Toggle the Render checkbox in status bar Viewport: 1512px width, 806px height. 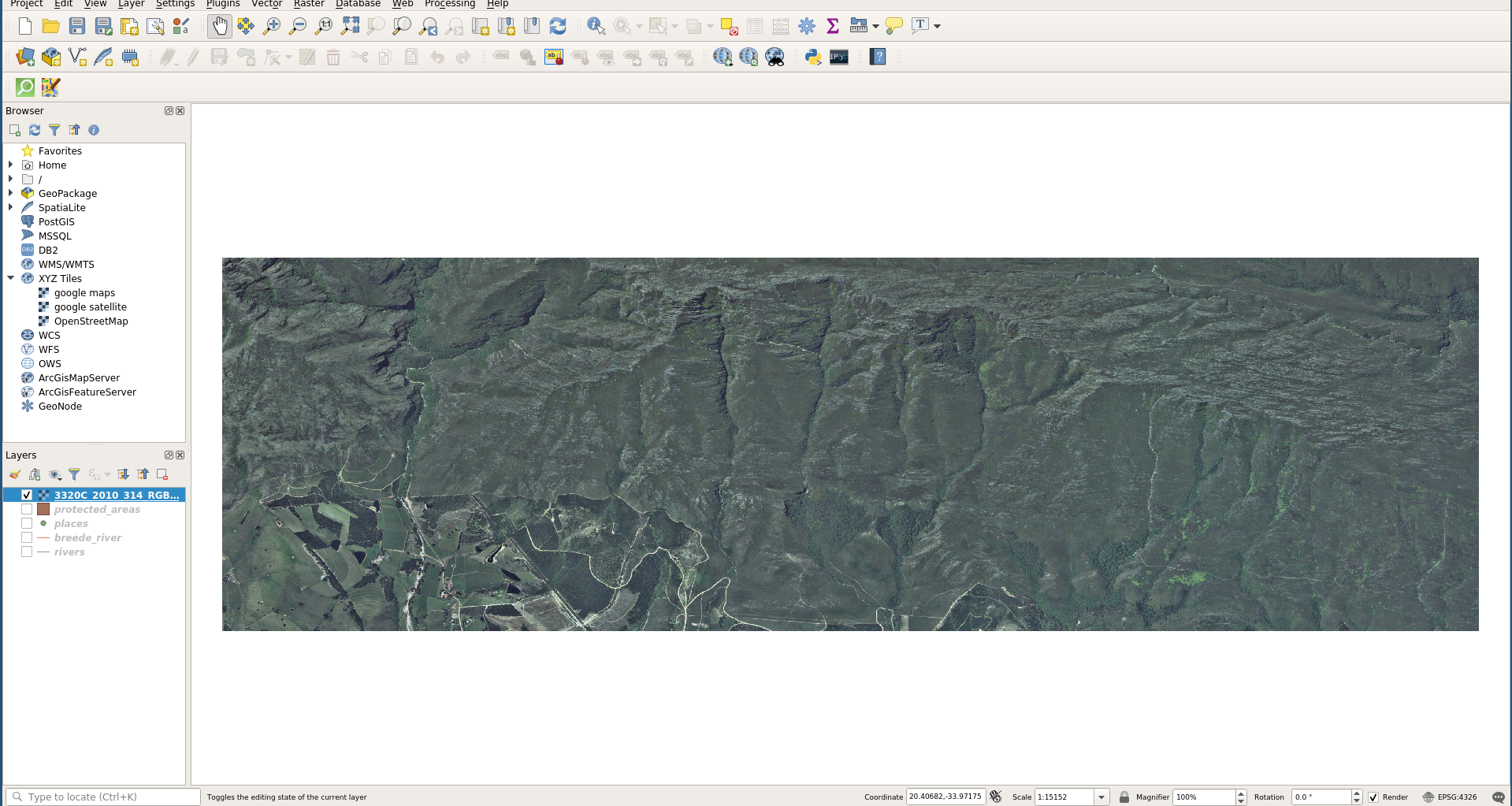tap(1374, 797)
